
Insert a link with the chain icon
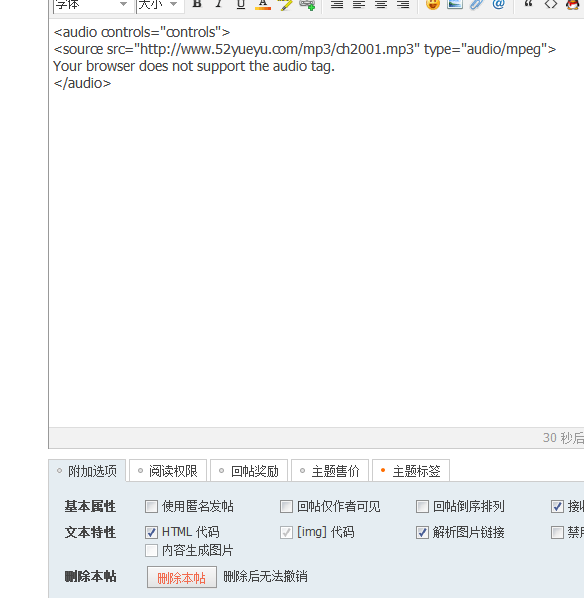[x=307, y=5]
